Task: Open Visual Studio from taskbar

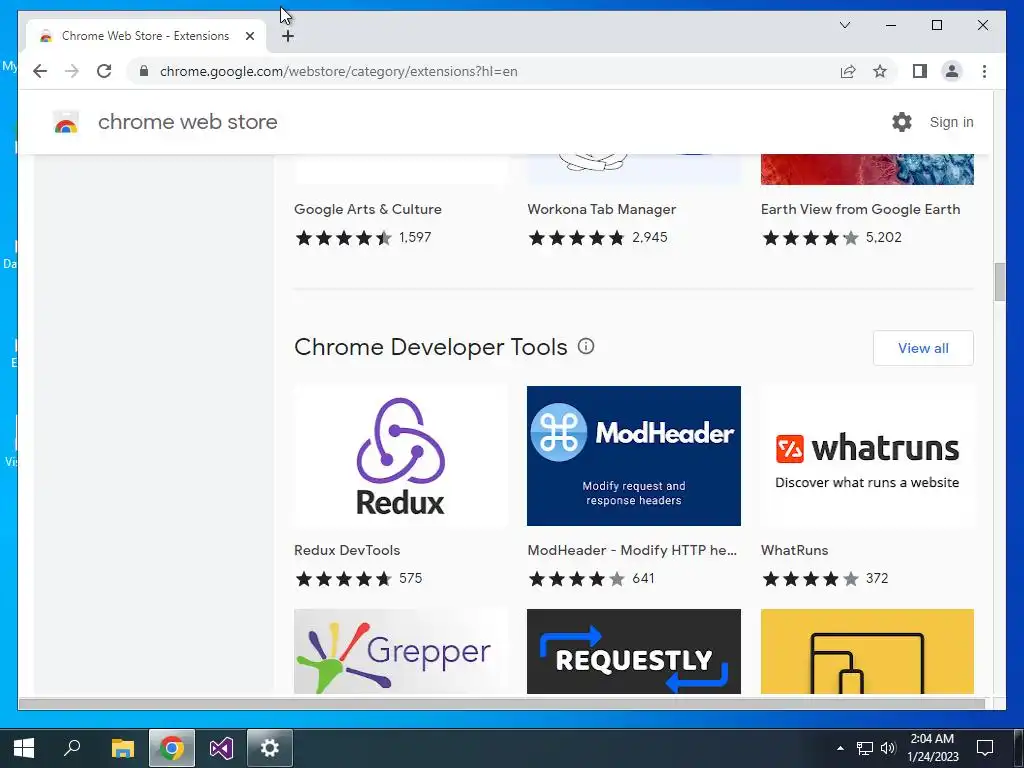Action: [x=221, y=748]
